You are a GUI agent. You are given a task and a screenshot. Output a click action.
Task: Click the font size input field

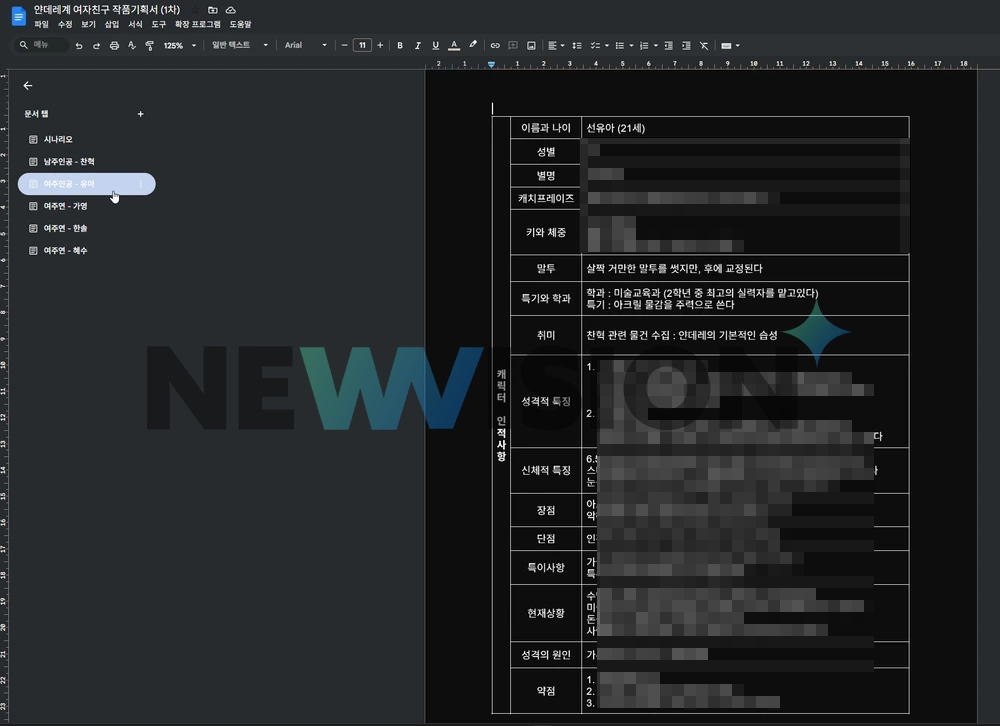coord(362,46)
